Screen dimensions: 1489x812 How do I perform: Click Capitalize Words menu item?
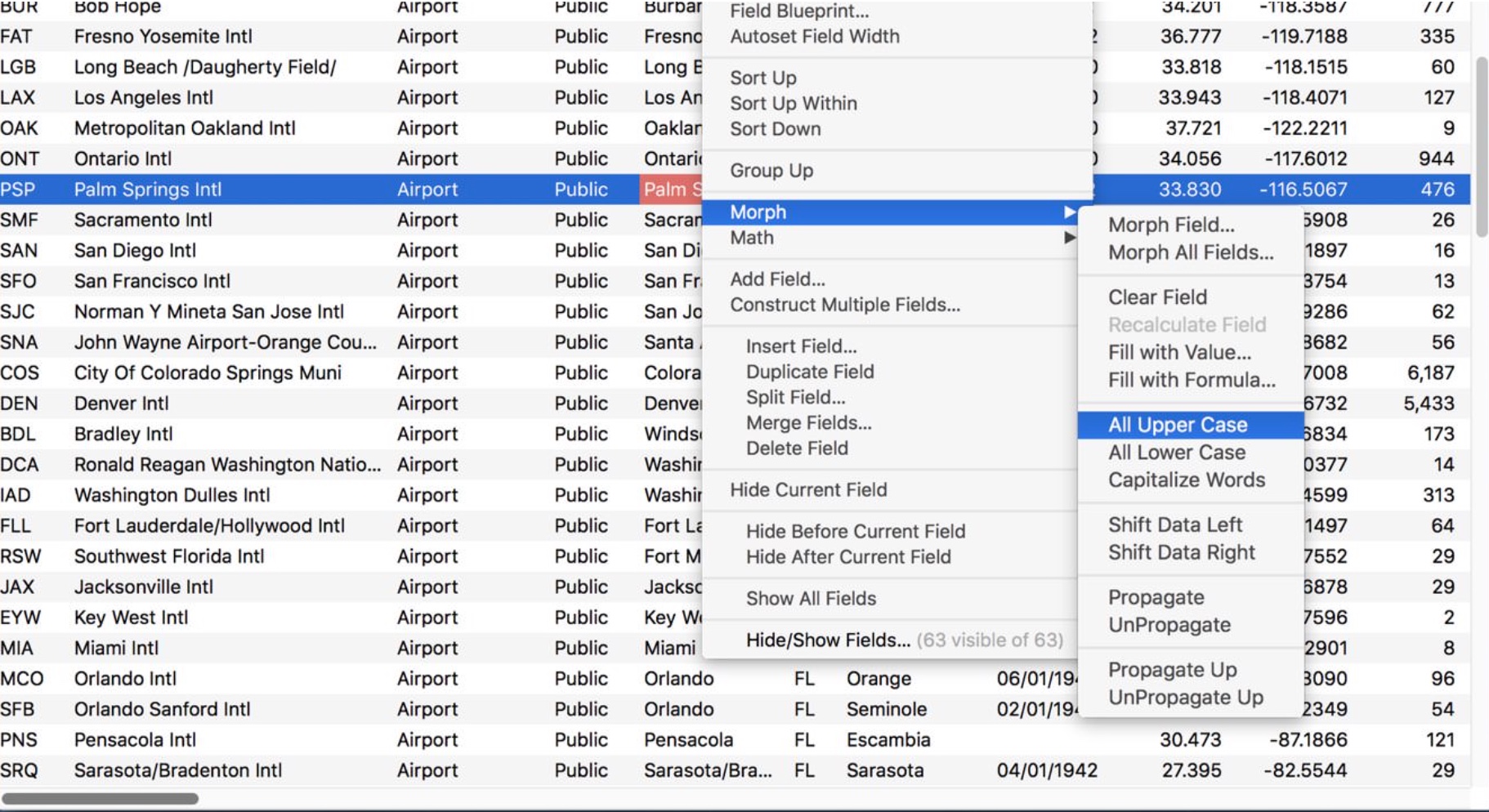coord(1186,480)
